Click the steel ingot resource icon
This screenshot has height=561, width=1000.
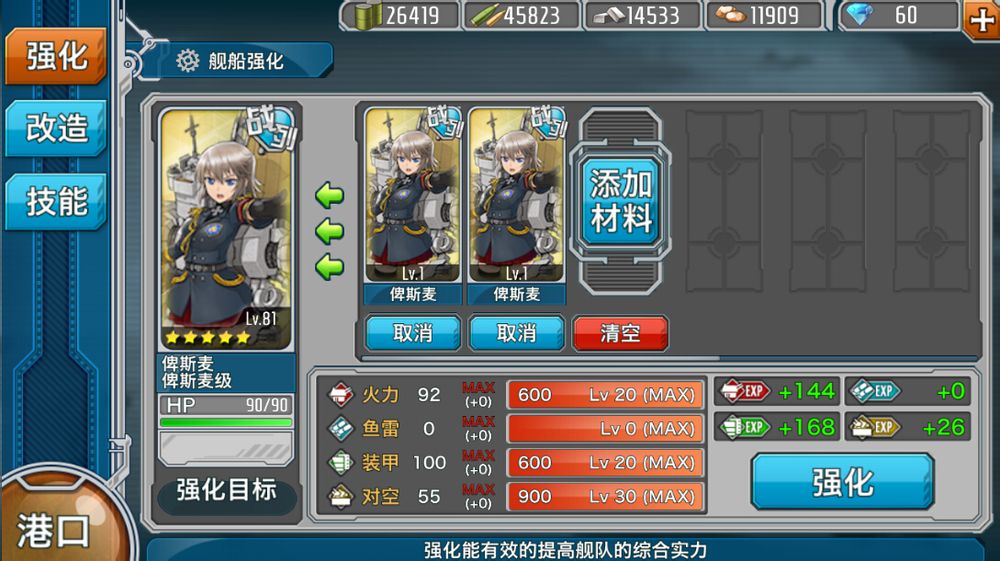point(609,16)
